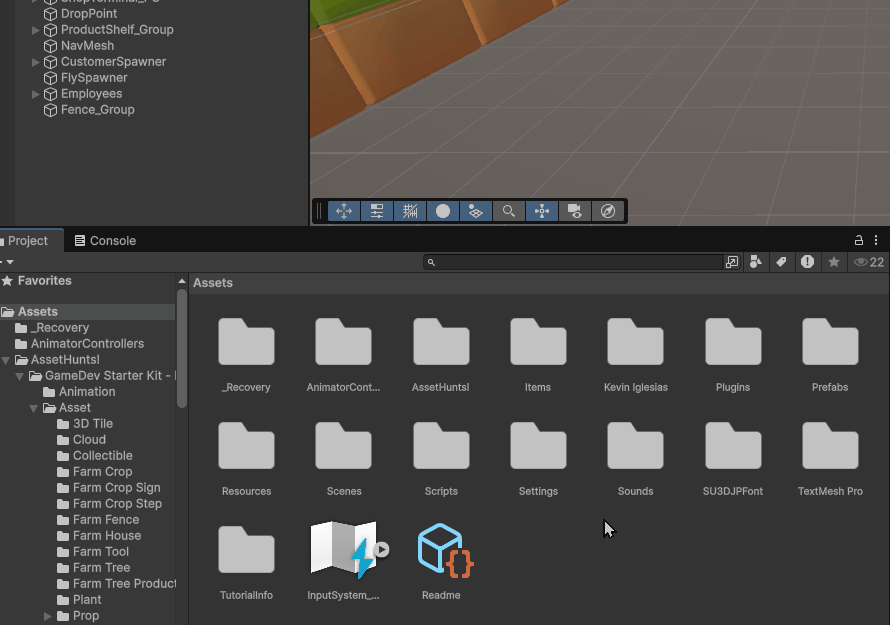
Task: Select the Farm House folder in tree
Action: point(106,536)
